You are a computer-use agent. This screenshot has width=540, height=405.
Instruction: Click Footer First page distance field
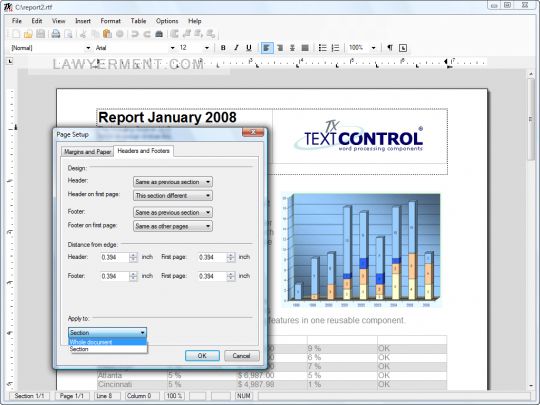(212, 276)
